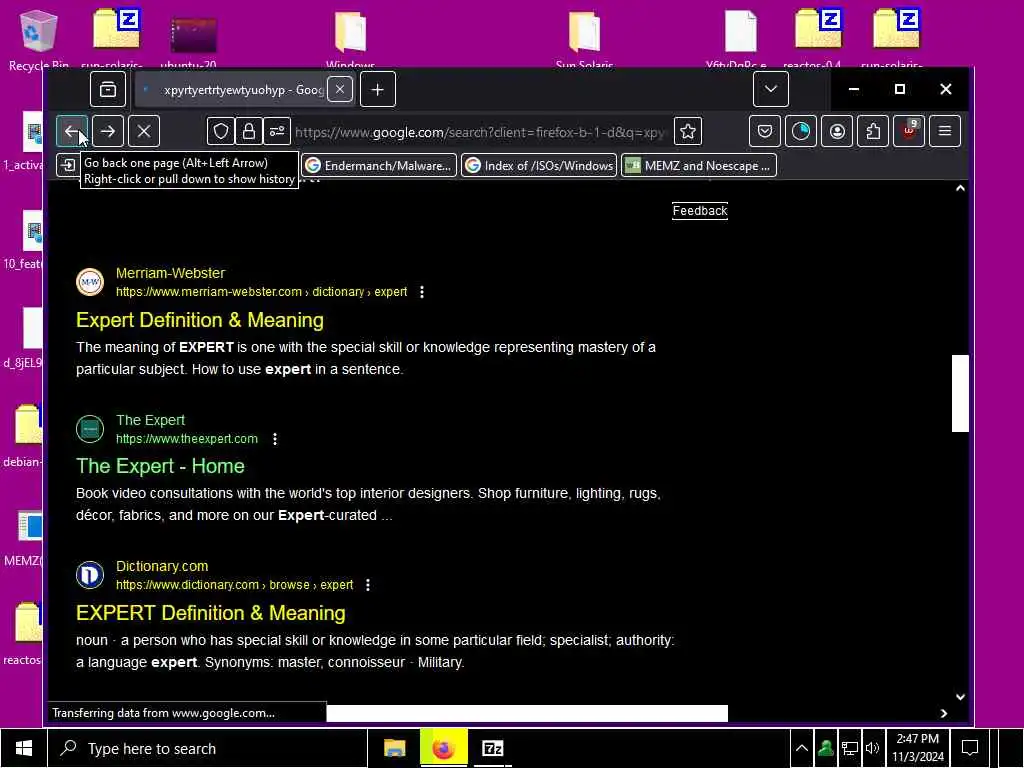Open the circular pie extension icon in toolbar

[x=801, y=131]
